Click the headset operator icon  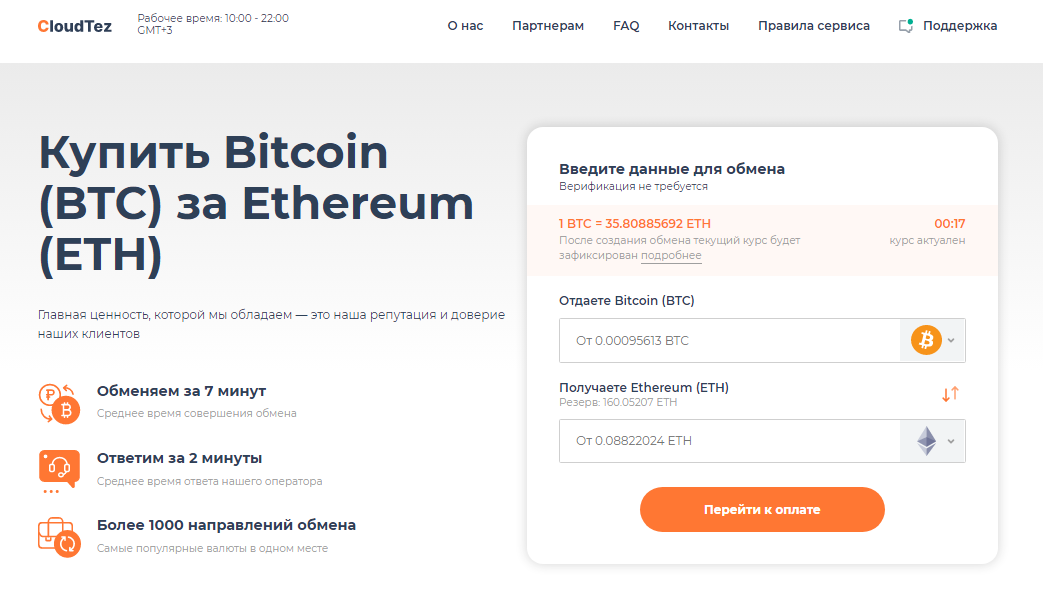[x=59, y=471]
